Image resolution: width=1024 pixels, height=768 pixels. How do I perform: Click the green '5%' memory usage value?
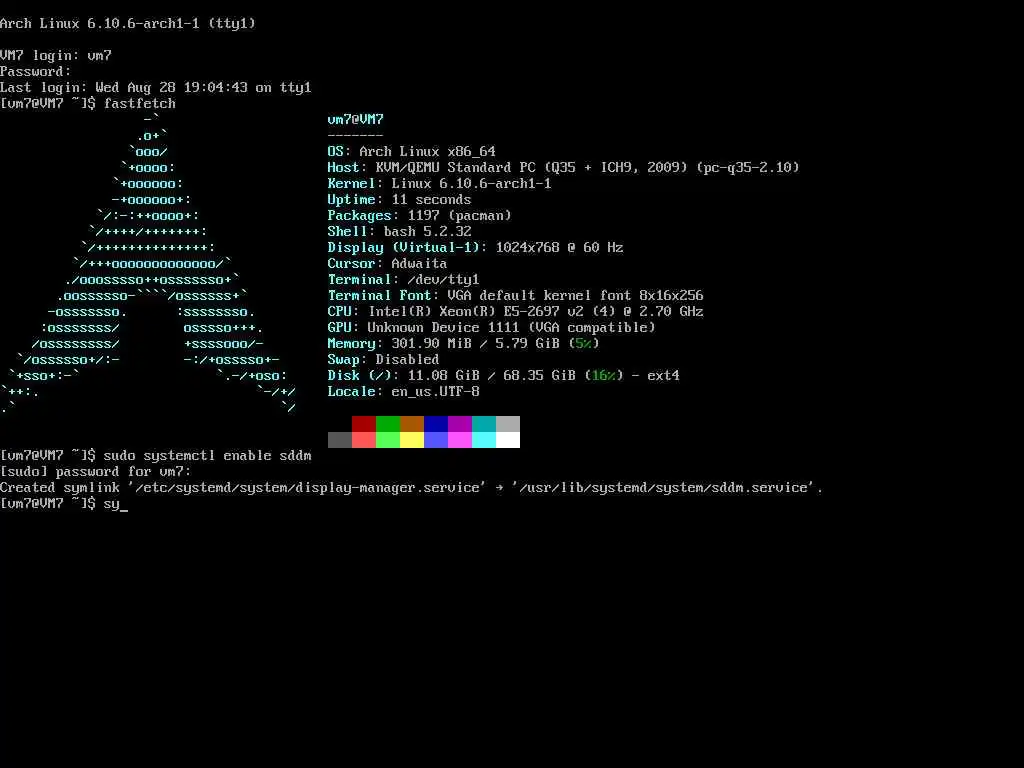[x=584, y=344]
